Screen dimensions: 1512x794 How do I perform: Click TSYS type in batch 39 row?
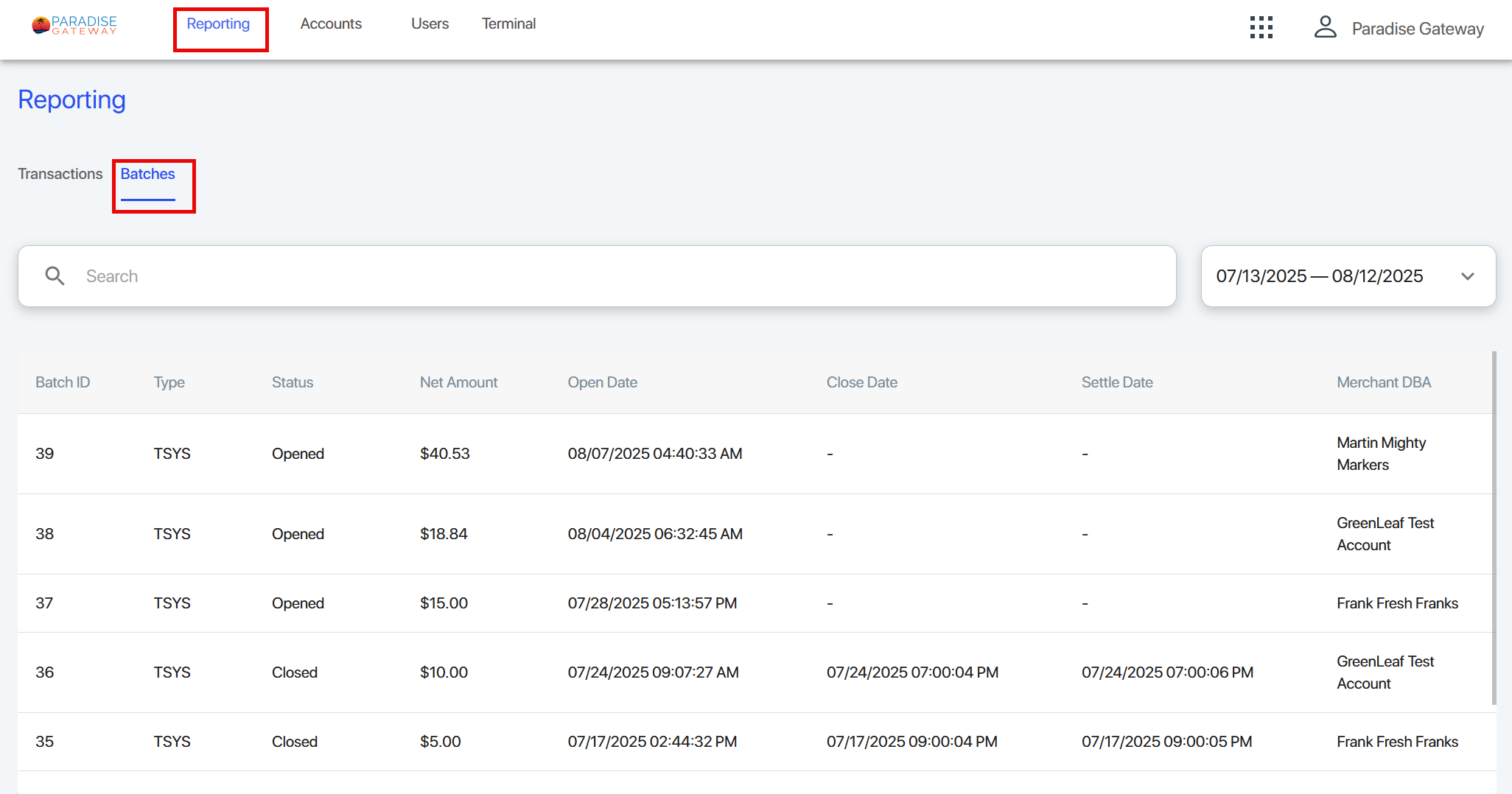tap(172, 454)
